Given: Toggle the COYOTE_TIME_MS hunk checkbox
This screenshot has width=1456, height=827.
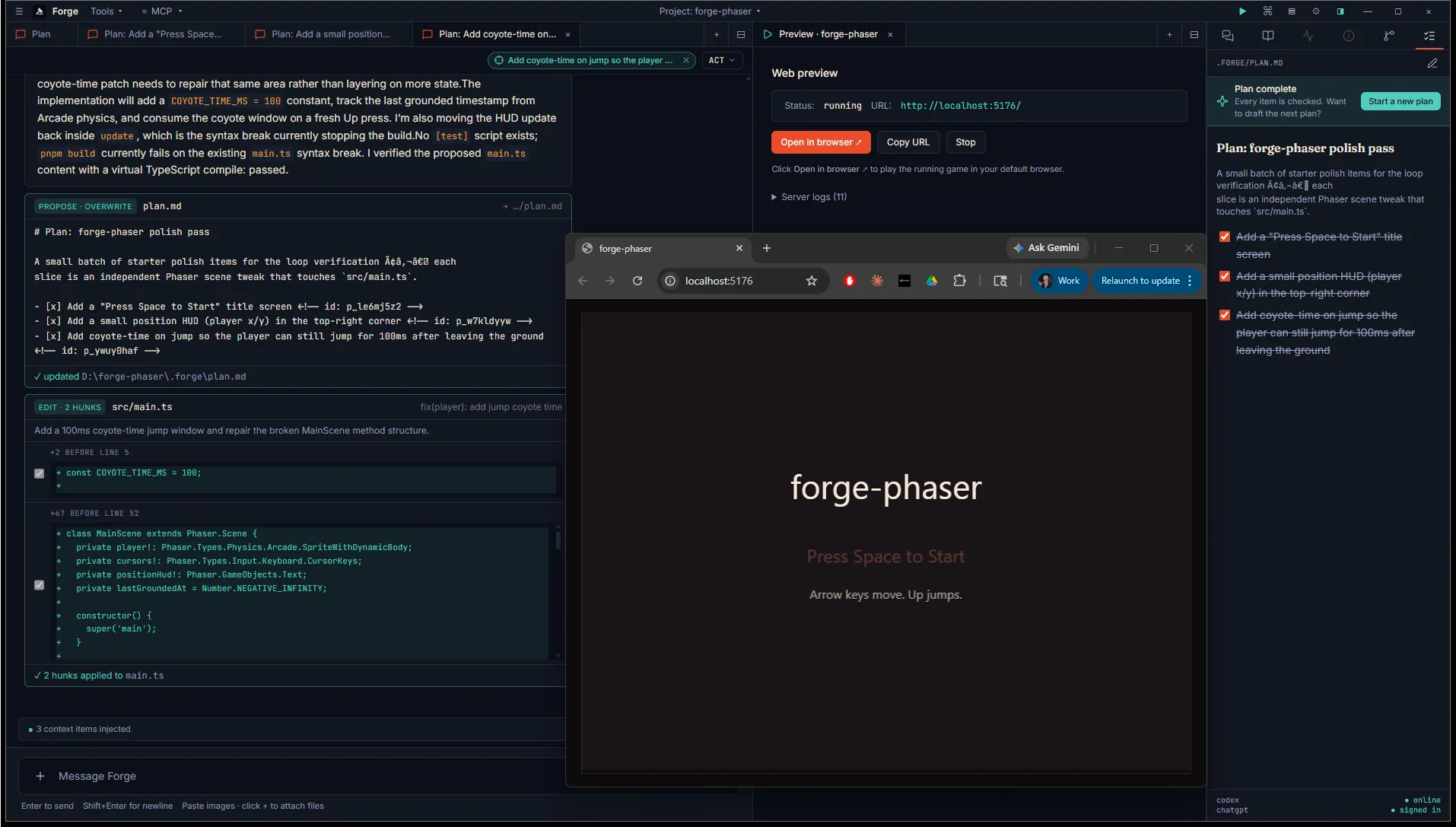Looking at the screenshot, I should coord(40,473).
